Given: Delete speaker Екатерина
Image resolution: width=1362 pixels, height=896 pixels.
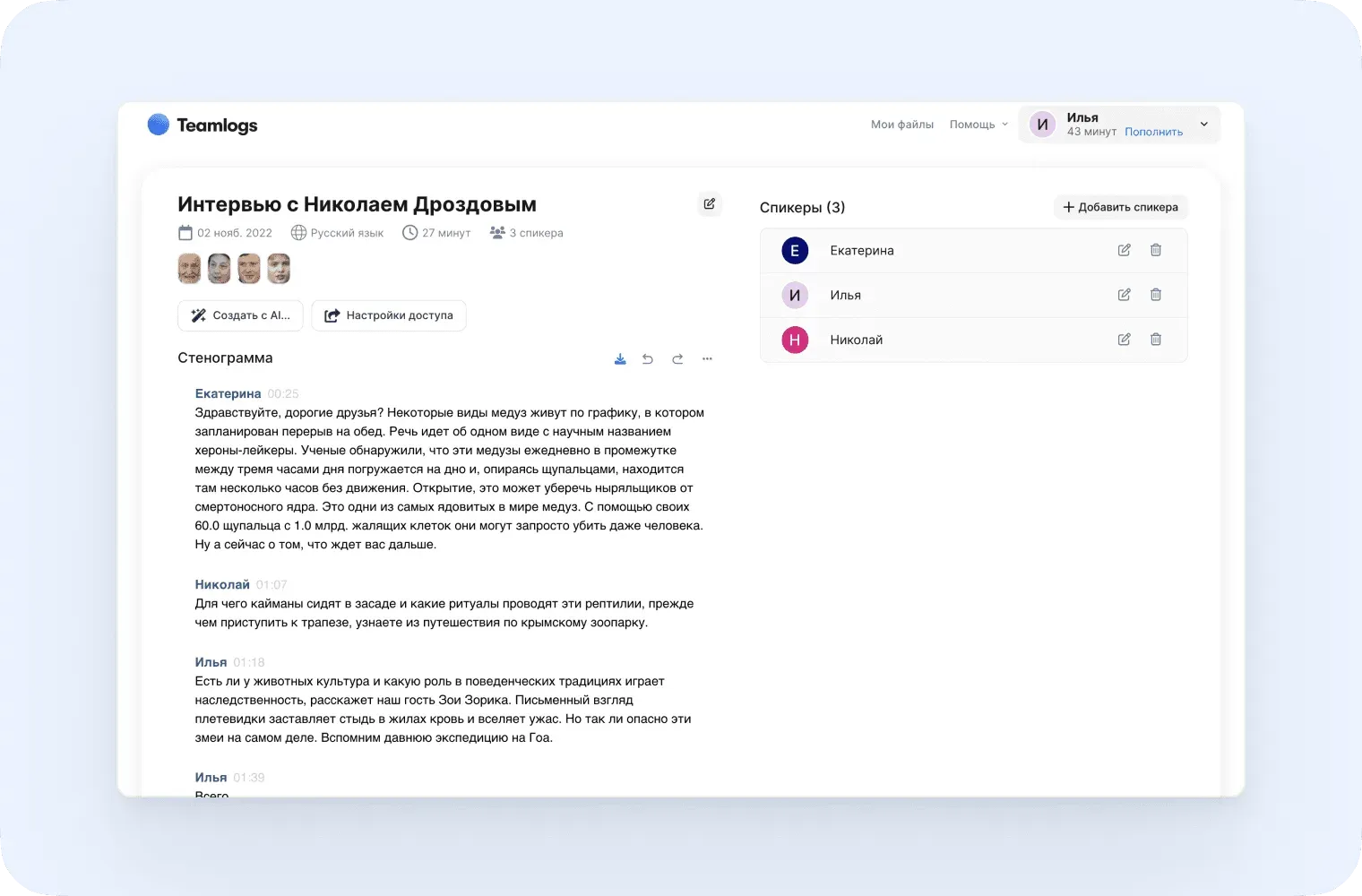Looking at the screenshot, I should (1156, 250).
